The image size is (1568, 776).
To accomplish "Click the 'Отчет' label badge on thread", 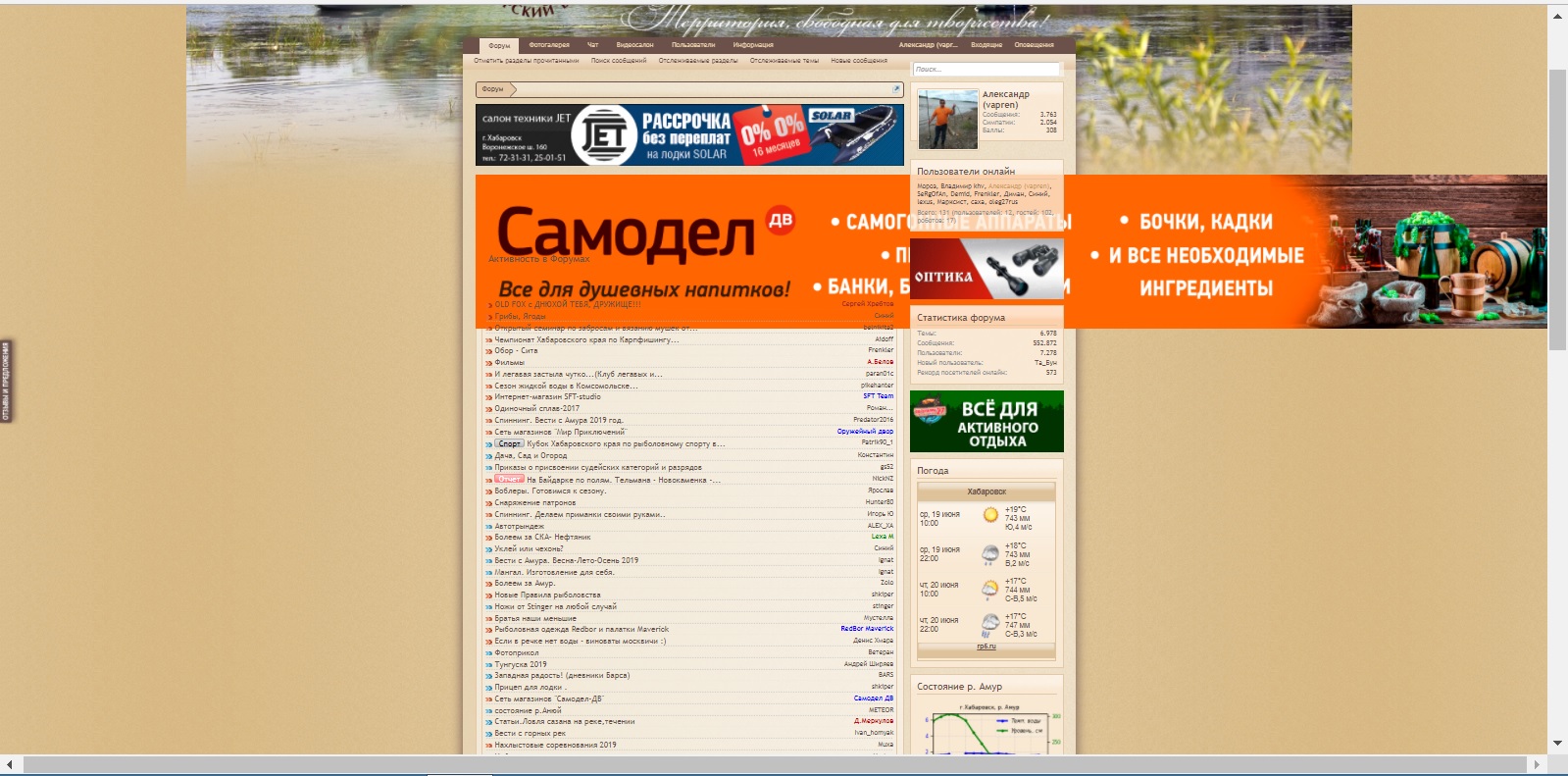I will 509,480.
